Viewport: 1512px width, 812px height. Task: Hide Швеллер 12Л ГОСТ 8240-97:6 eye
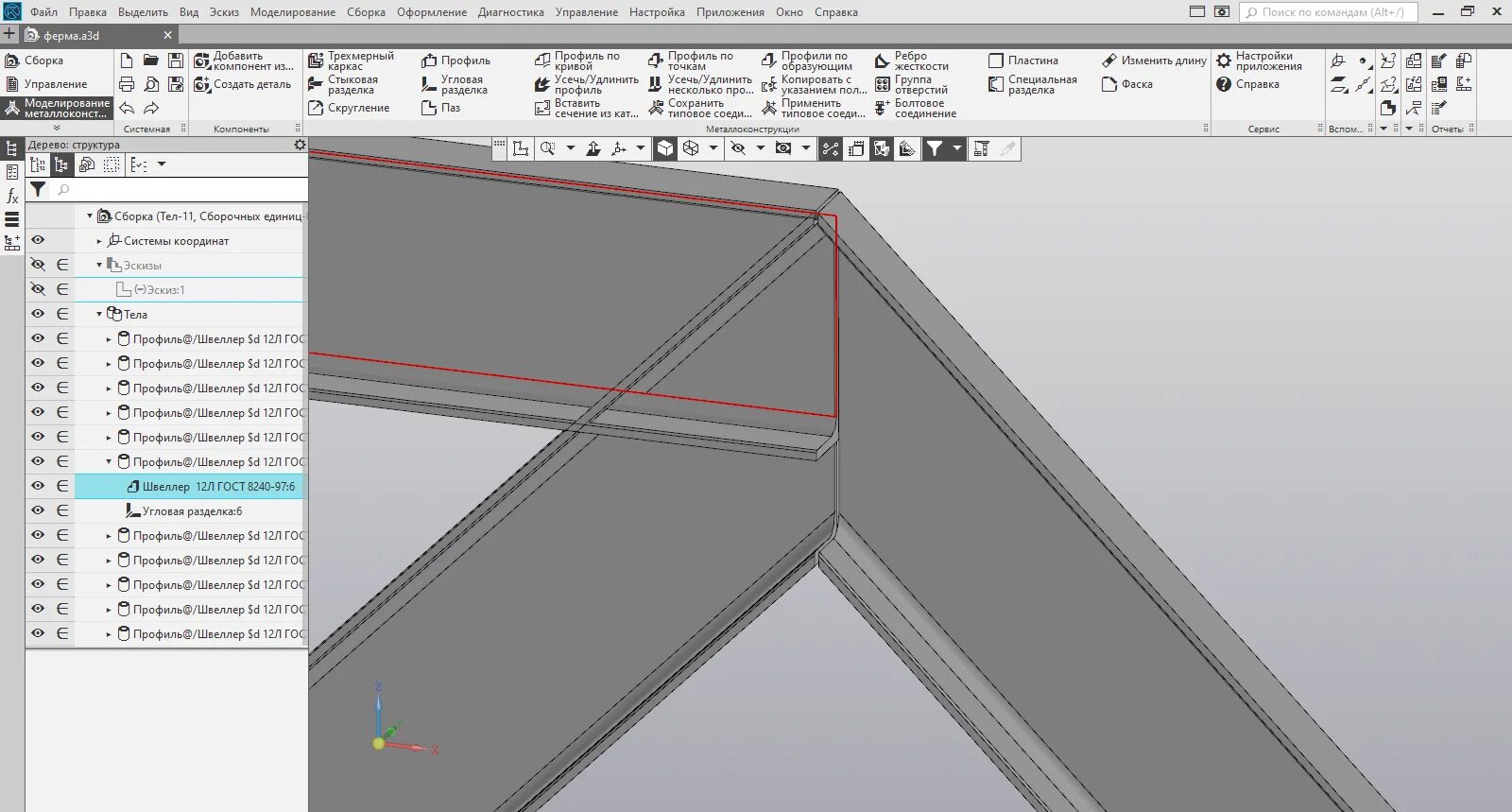click(x=38, y=486)
